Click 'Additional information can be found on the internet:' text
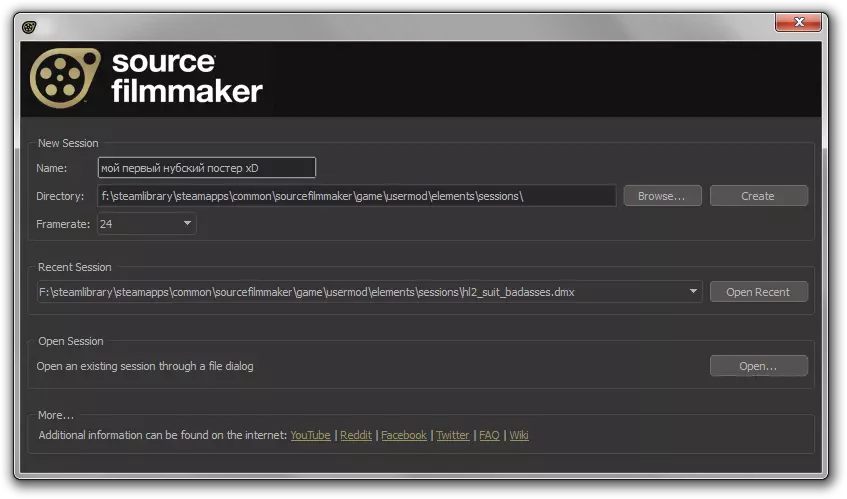 (x=163, y=435)
